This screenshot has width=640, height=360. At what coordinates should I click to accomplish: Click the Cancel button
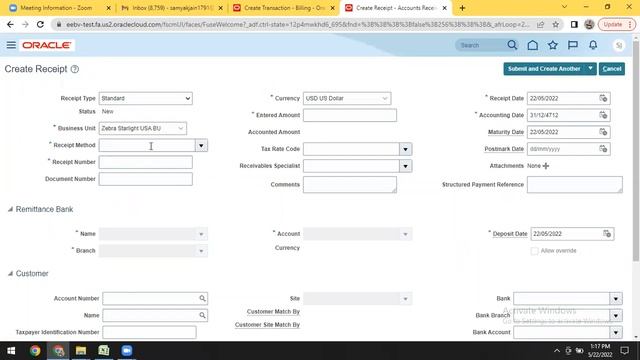612,69
